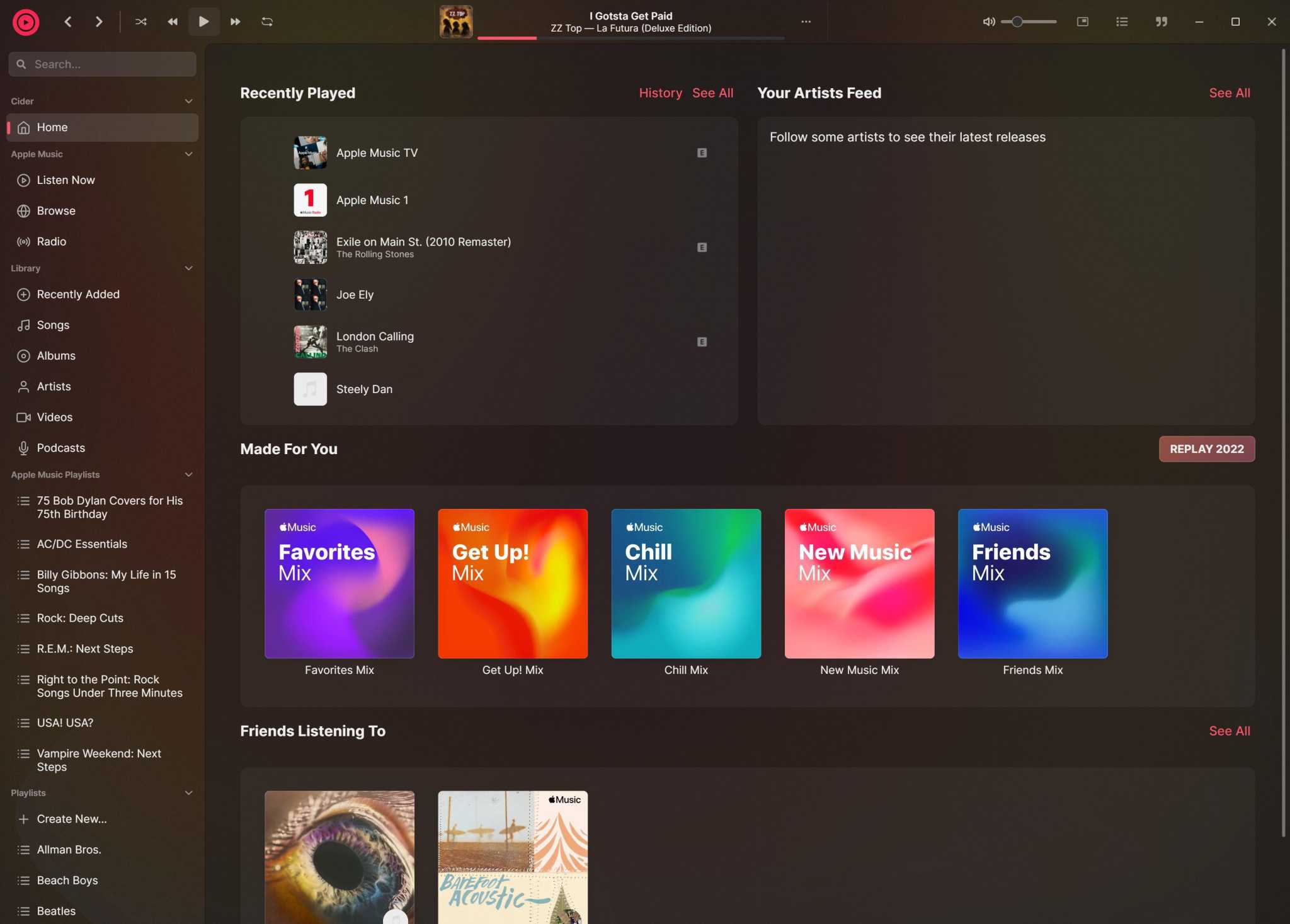Viewport: 1290px width, 924px height.
Task: Click See All for Your Artists Feed
Action: pyautogui.click(x=1229, y=93)
